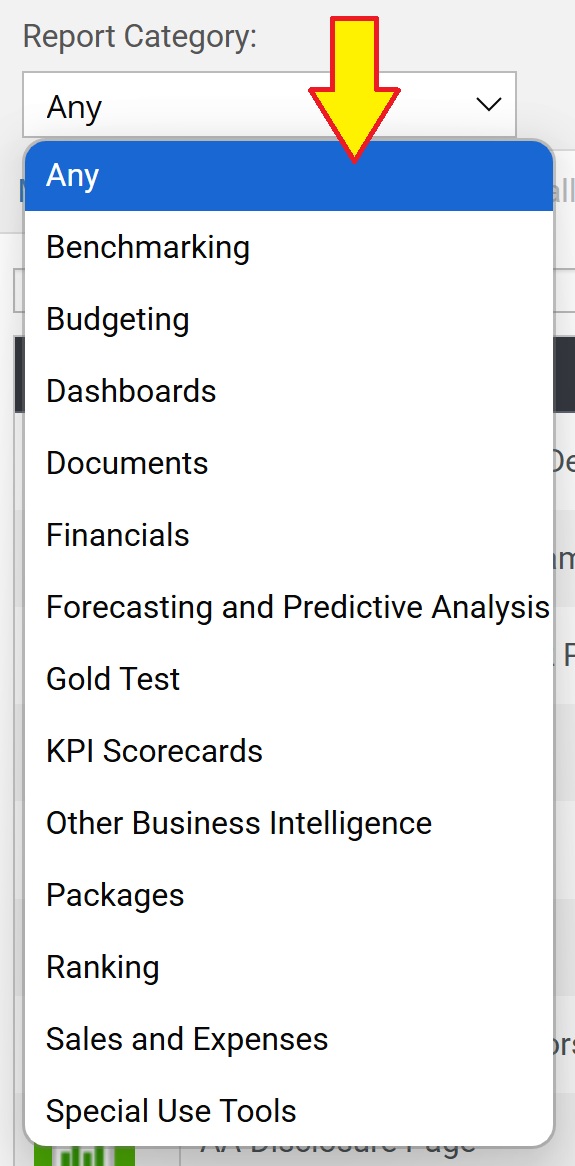Select Sales and Expenses option
575x1166 pixels.
coord(289,1040)
